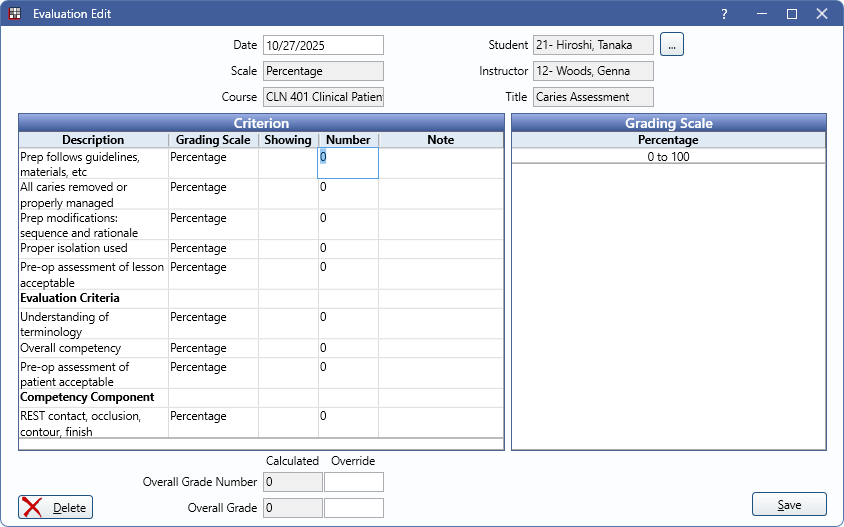844x527 pixels.
Task: Click the Number column header
Action: click(x=348, y=140)
